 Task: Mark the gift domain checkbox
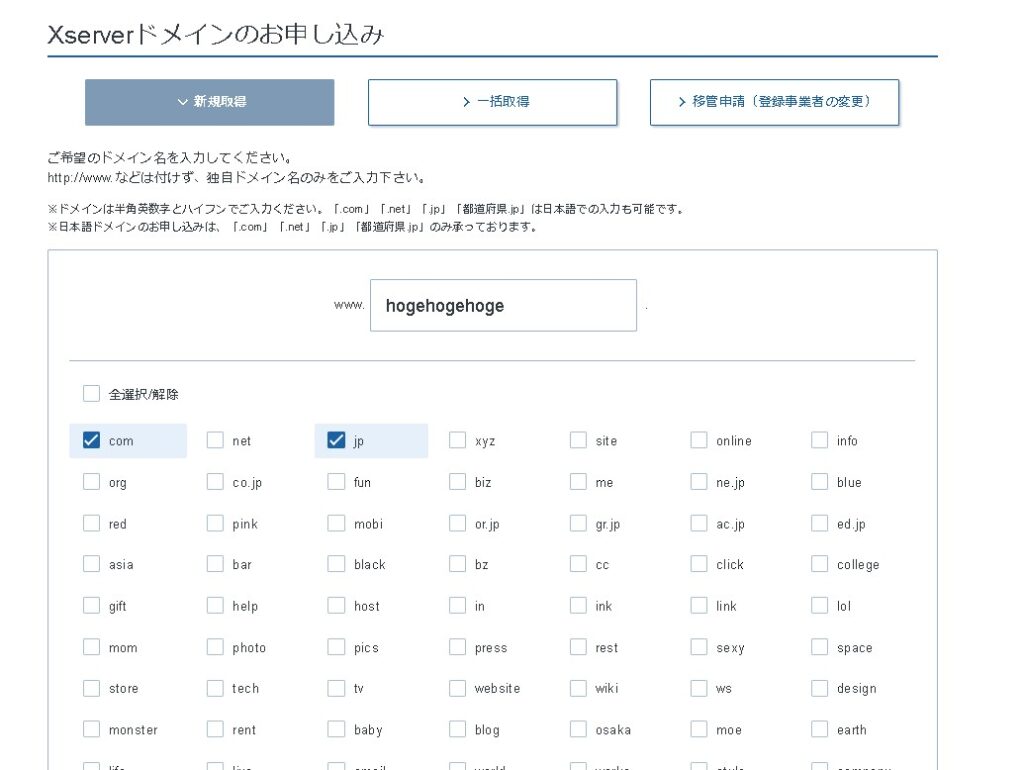tap(91, 605)
